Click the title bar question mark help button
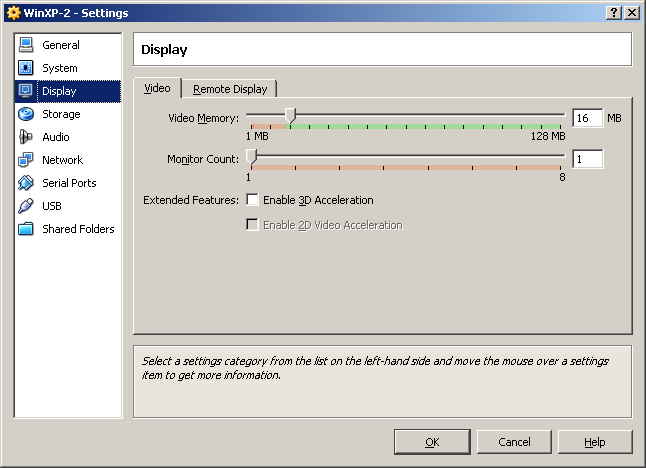The height and width of the screenshot is (468, 646). 614,13
